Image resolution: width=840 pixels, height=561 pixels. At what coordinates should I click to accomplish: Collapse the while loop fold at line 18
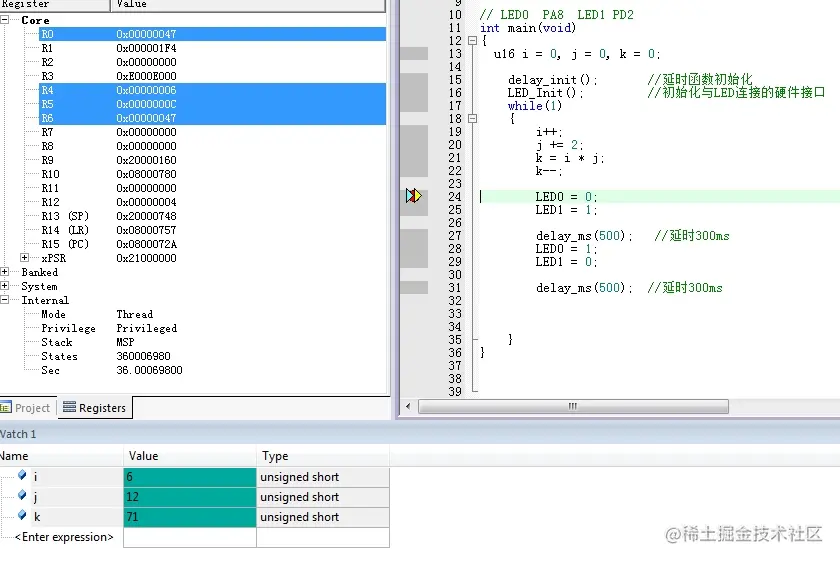point(472,118)
